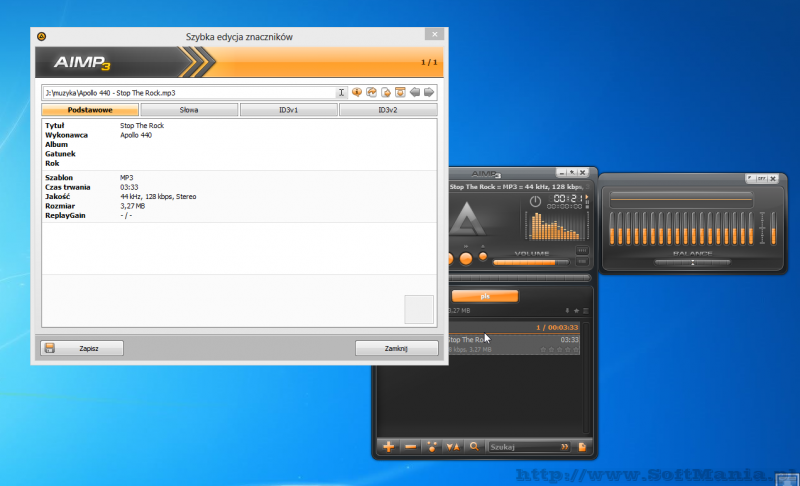Select the 'pls' playlist tab
Screen dimensions: 800x486
coord(485,296)
